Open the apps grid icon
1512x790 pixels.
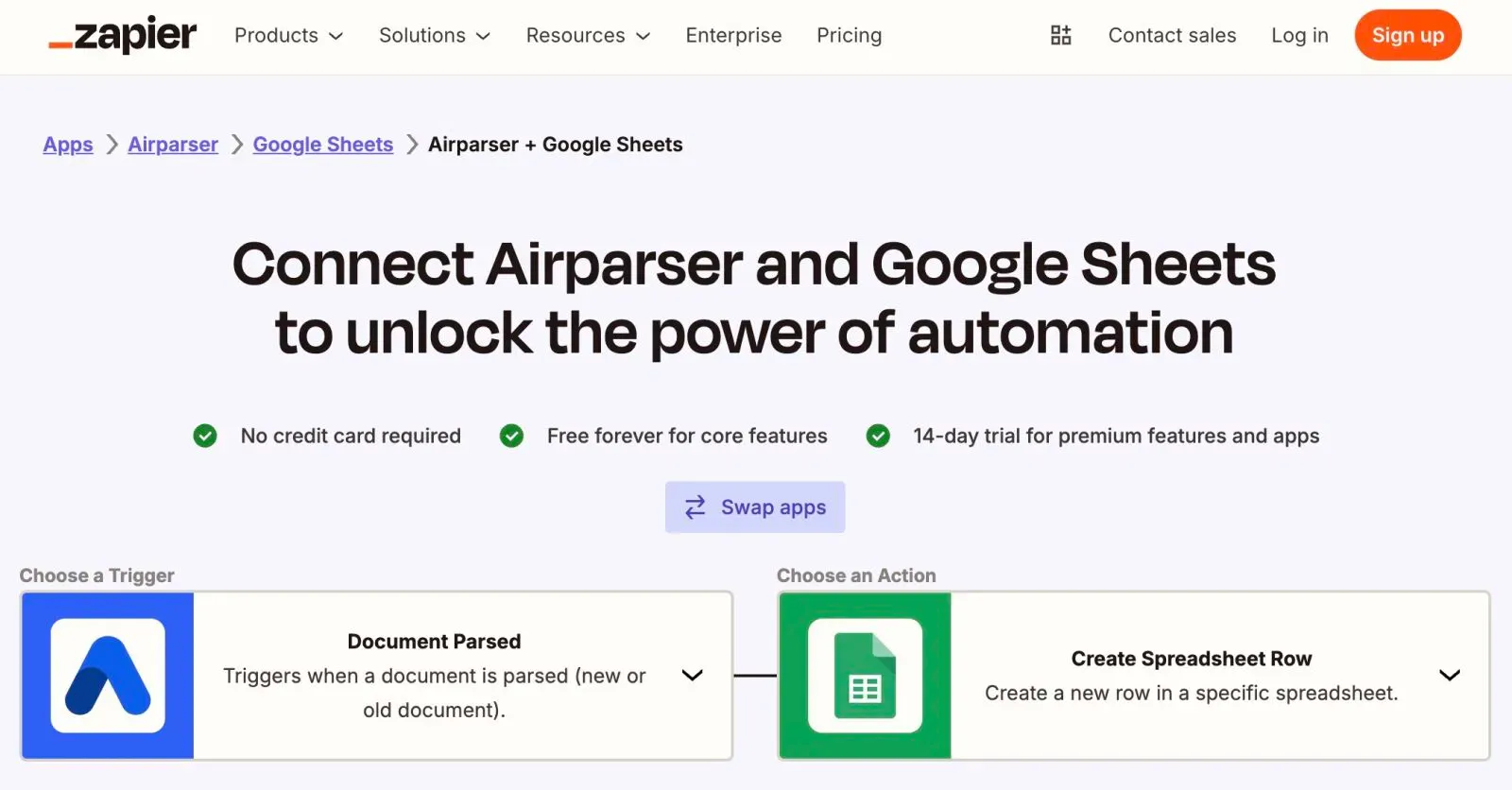[1060, 36]
